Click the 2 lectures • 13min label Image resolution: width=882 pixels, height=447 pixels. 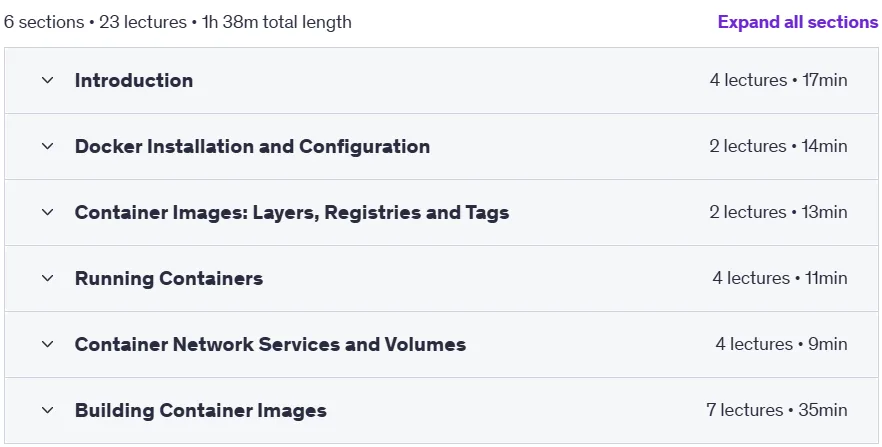point(778,212)
